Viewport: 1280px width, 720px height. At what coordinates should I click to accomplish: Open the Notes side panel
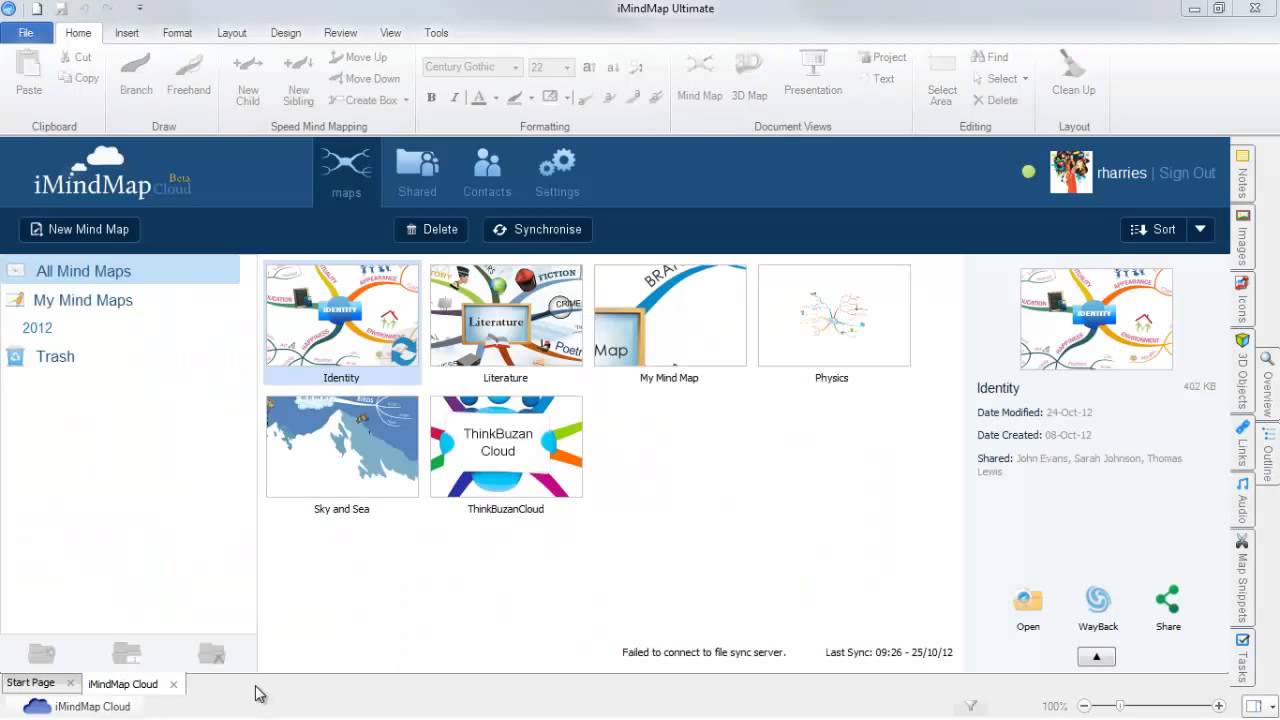1243,174
